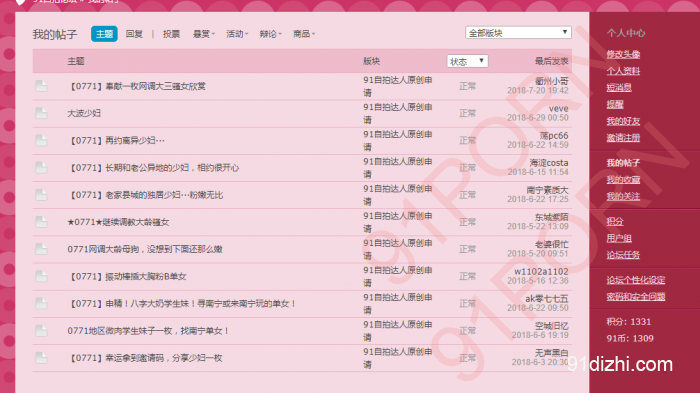Select the 主题 tab
Image resolution: width=700 pixels, height=393 pixels.
click(x=104, y=34)
